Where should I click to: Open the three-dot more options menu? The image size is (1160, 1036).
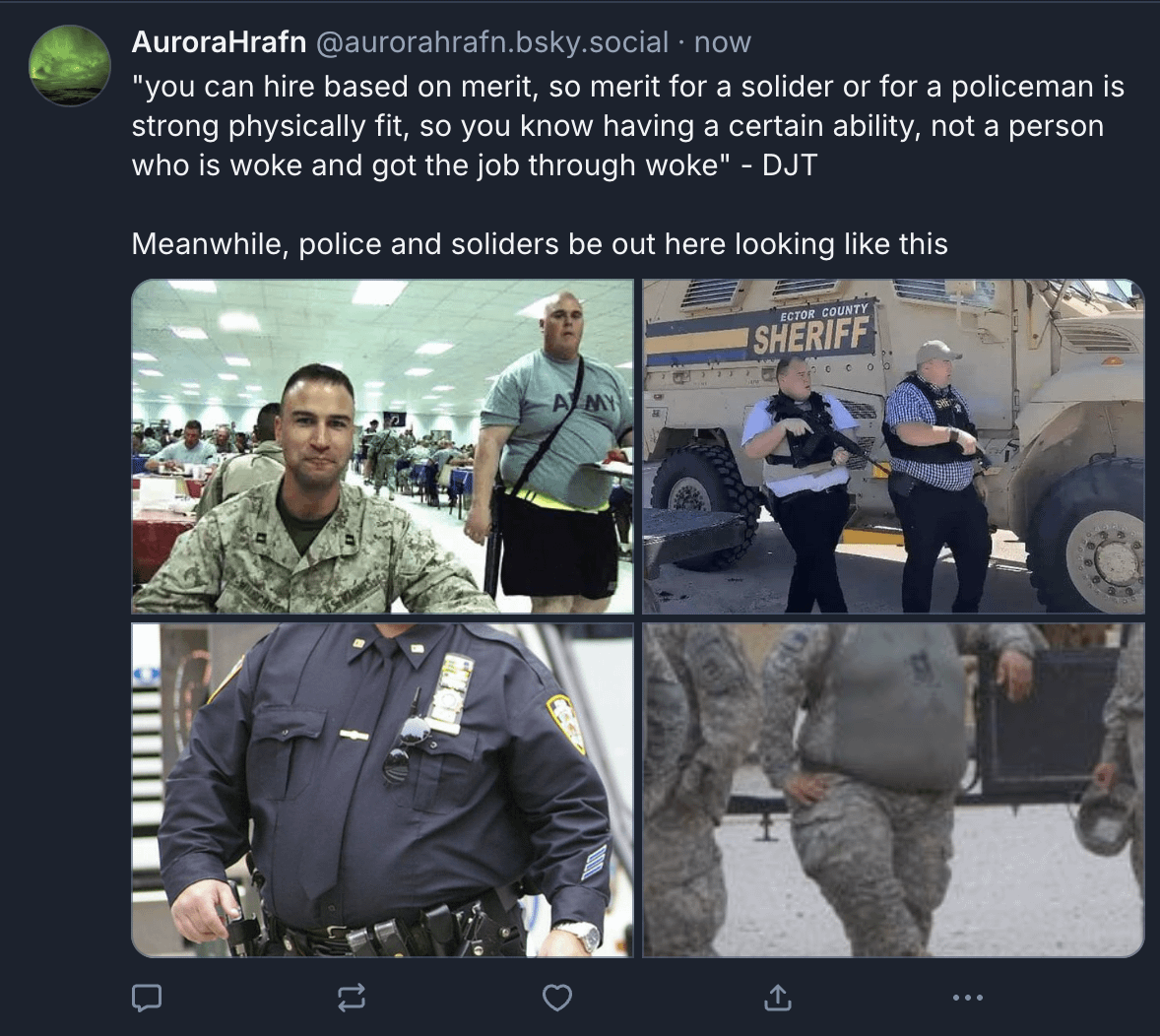point(968,998)
